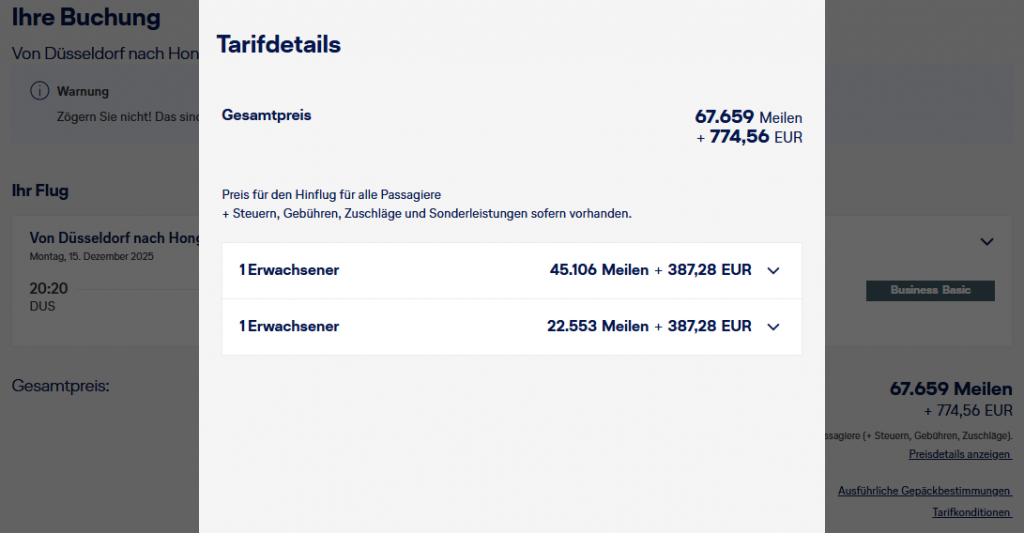The height and width of the screenshot is (533, 1024).
Task: Expand the 45.106 Meilen adult fare row
Action: pos(772,270)
